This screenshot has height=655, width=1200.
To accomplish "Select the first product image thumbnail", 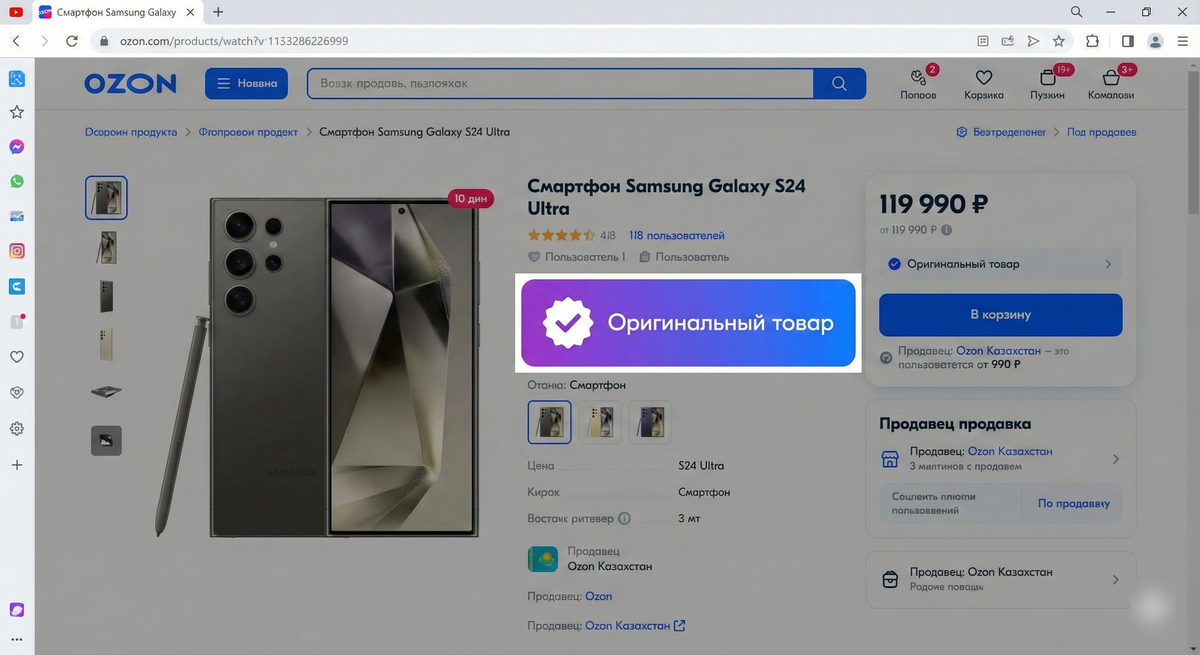I will [106, 197].
